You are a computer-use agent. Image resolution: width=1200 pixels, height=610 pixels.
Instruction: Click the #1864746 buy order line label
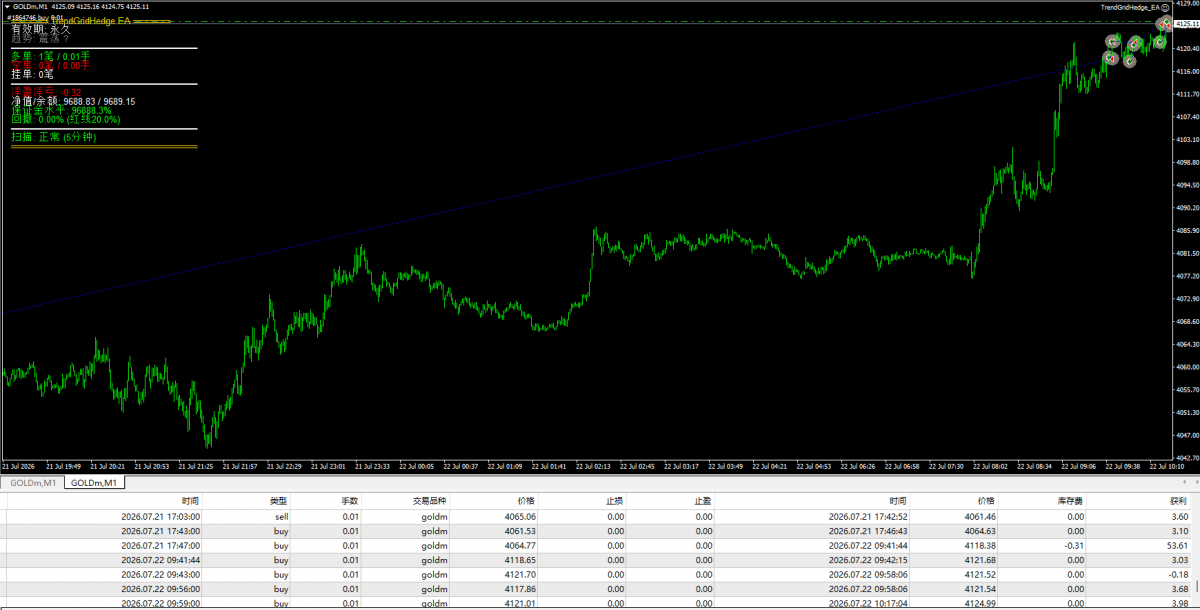click(x=33, y=18)
